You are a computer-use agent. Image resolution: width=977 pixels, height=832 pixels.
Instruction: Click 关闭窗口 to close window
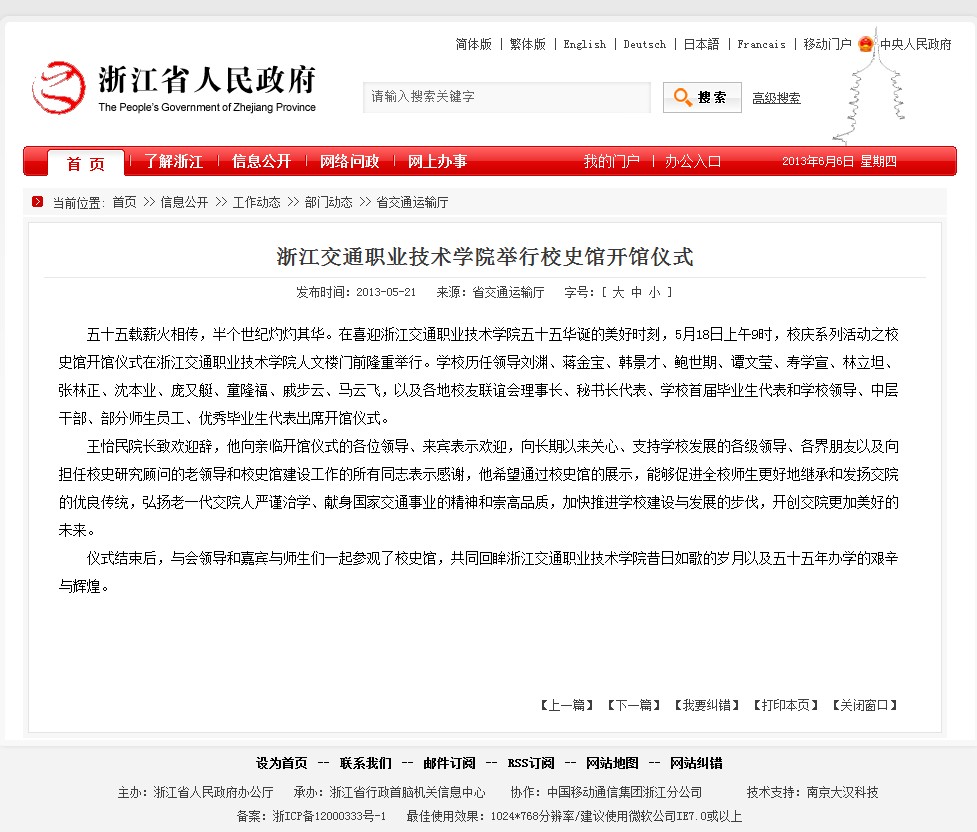click(864, 705)
